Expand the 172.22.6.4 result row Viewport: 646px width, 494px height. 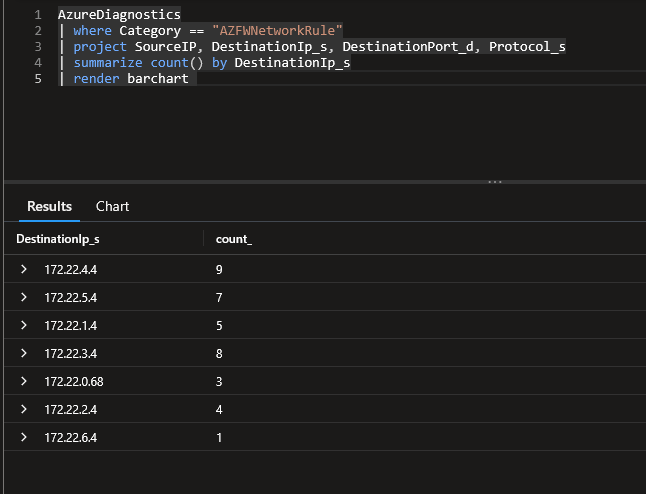(24, 437)
